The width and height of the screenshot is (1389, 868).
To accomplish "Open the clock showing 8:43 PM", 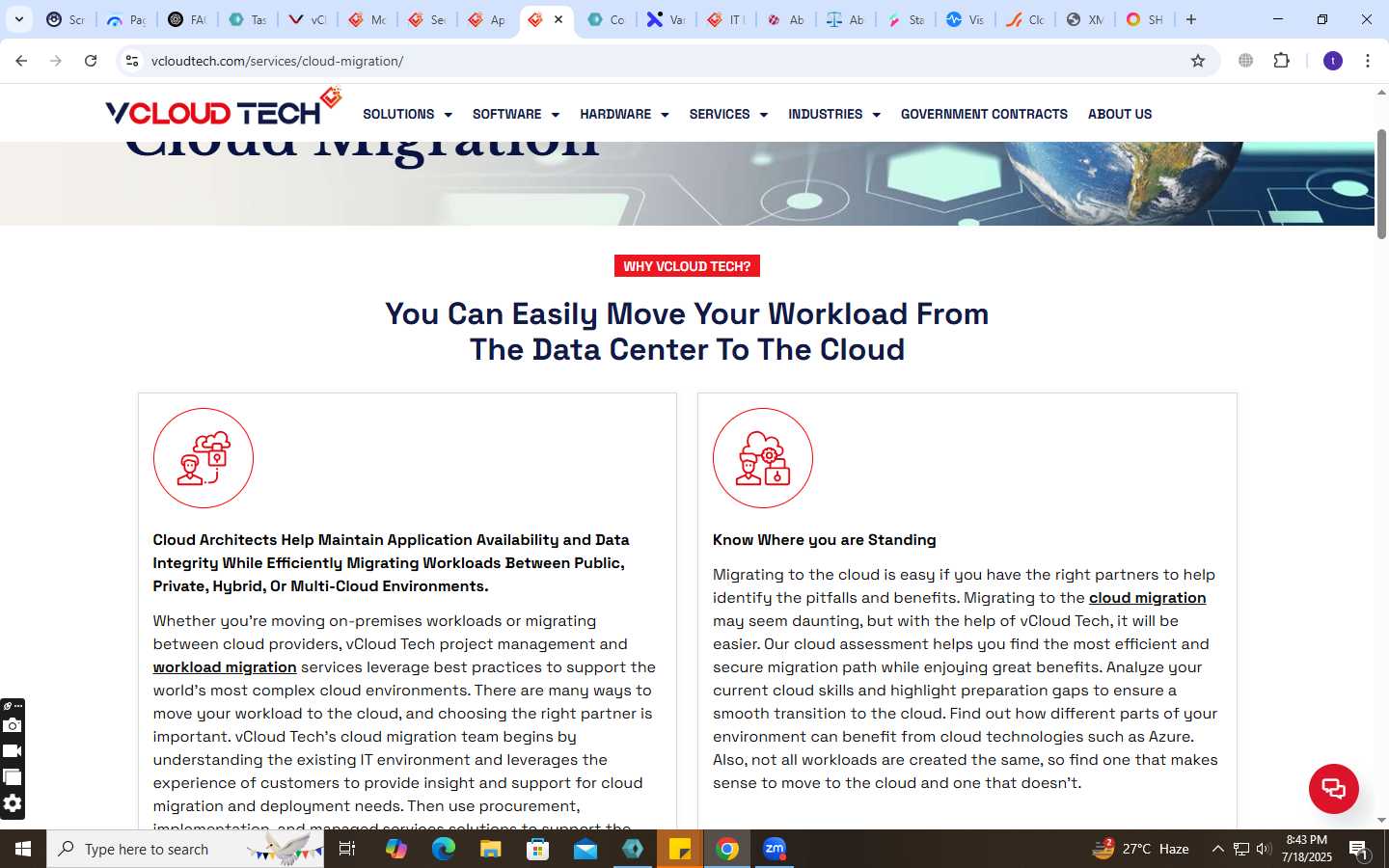I will tap(1307, 849).
